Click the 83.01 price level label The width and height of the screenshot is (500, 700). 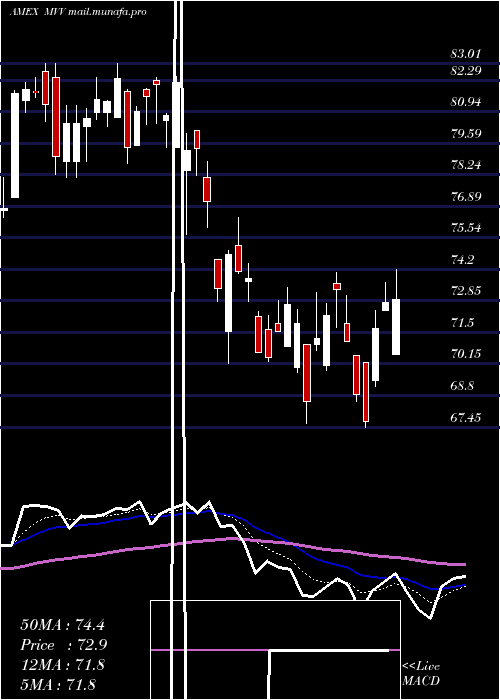466,54
